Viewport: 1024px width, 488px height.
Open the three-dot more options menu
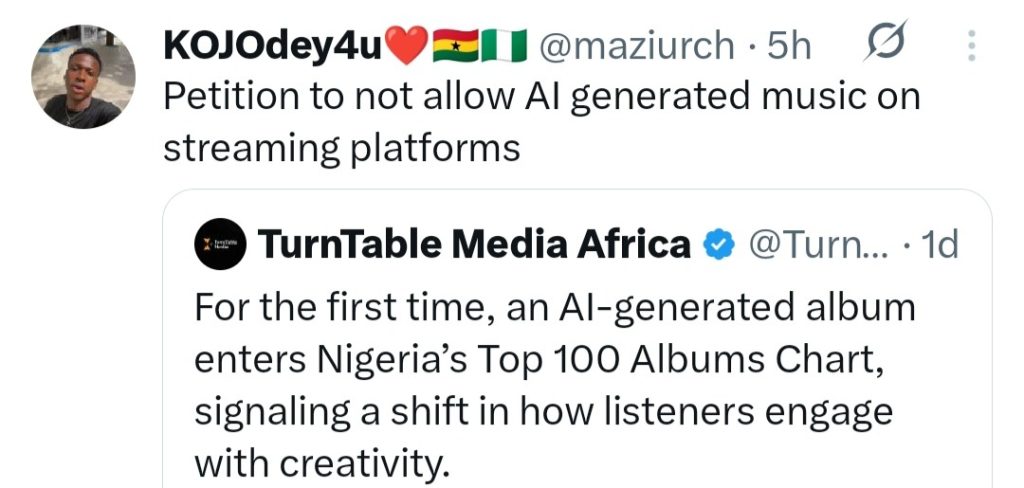969,45
